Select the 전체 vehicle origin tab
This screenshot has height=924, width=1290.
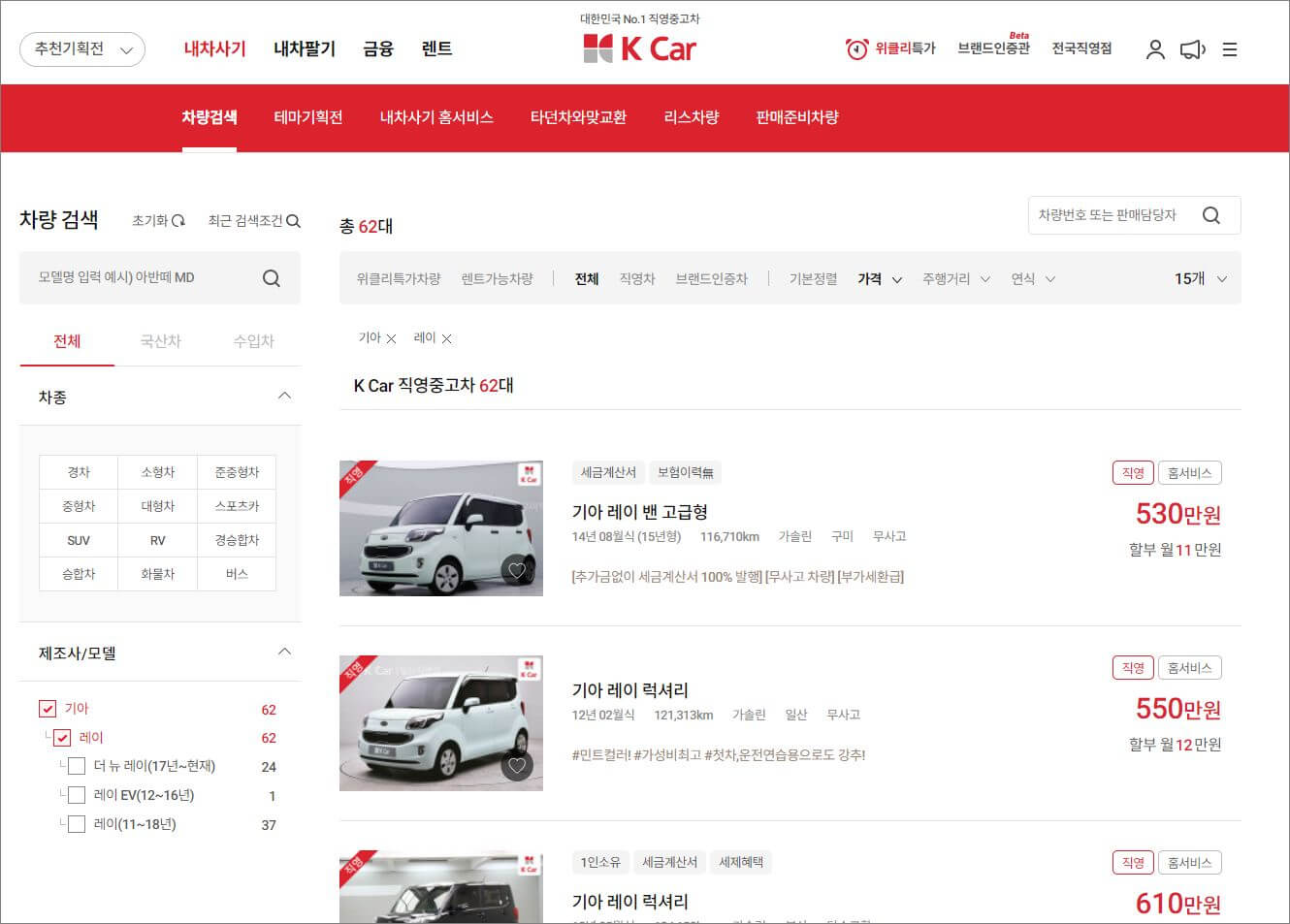pyautogui.click(x=67, y=341)
